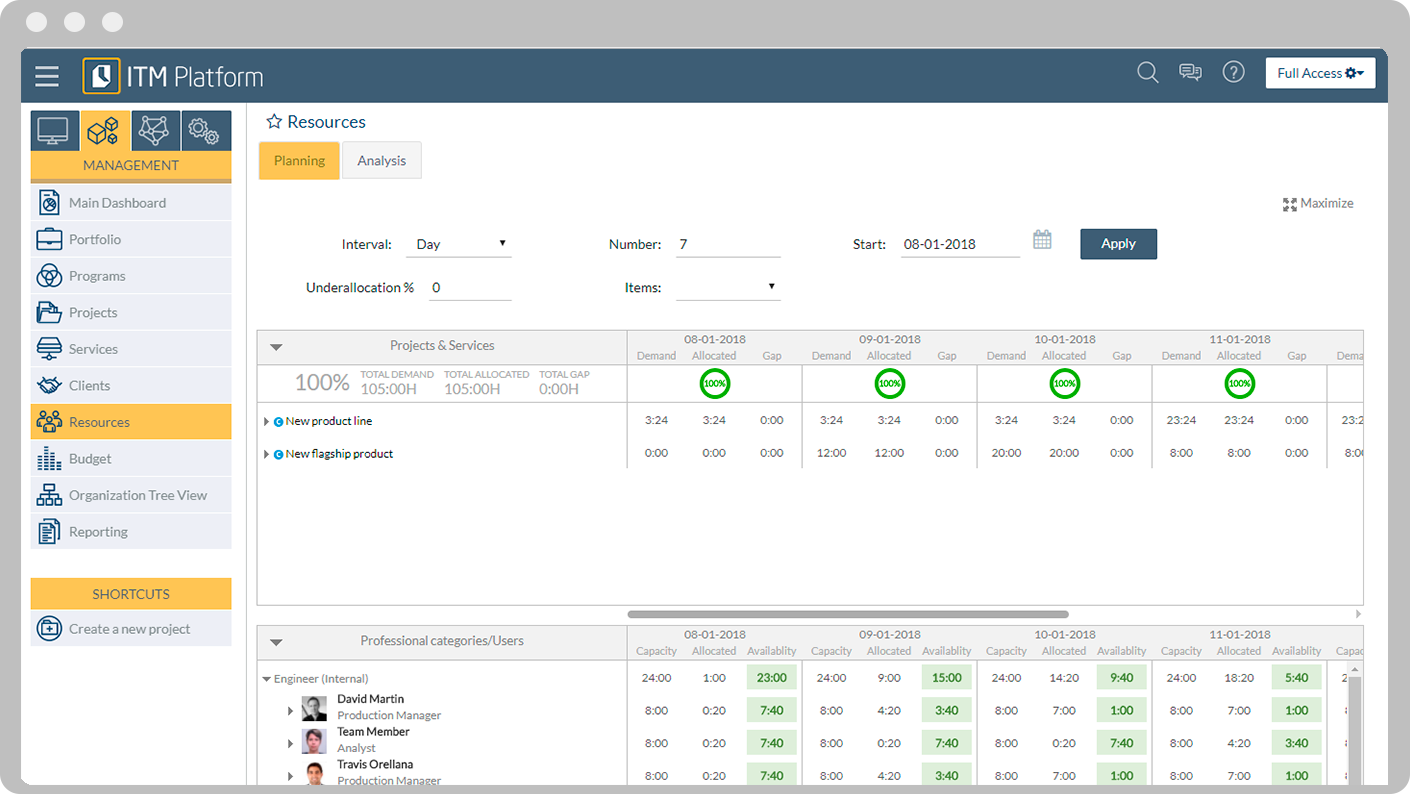1410x794 pixels.
Task: Click the Travis Orellana name
Action: tap(375, 765)
